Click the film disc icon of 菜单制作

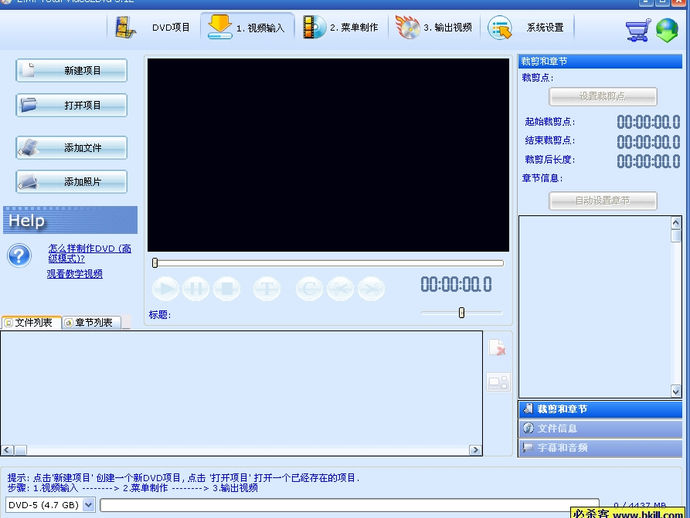click(x=314, y=27)
